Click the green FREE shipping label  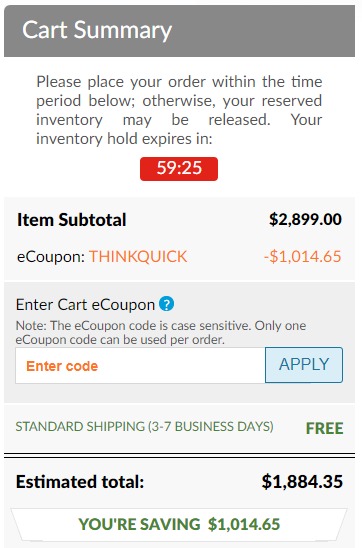click(325, 428)
